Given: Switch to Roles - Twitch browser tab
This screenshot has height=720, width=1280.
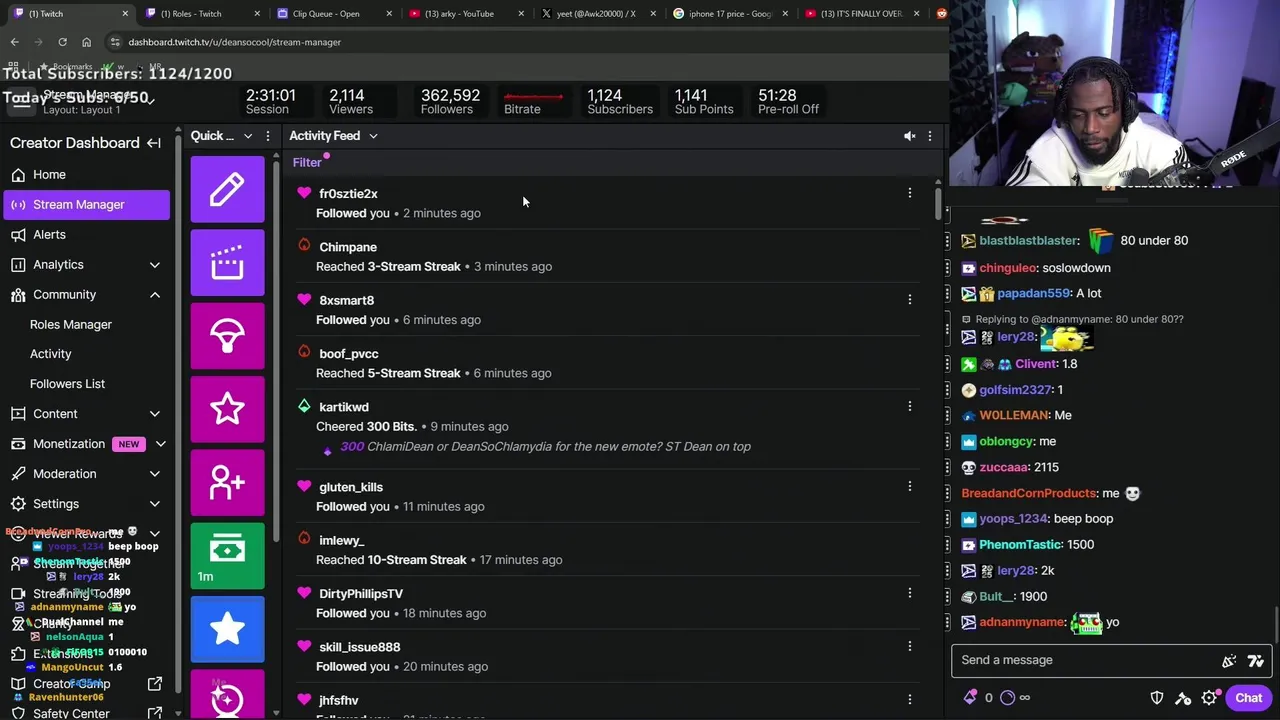Looking at the screenshot, I should (x=200, y=14).
